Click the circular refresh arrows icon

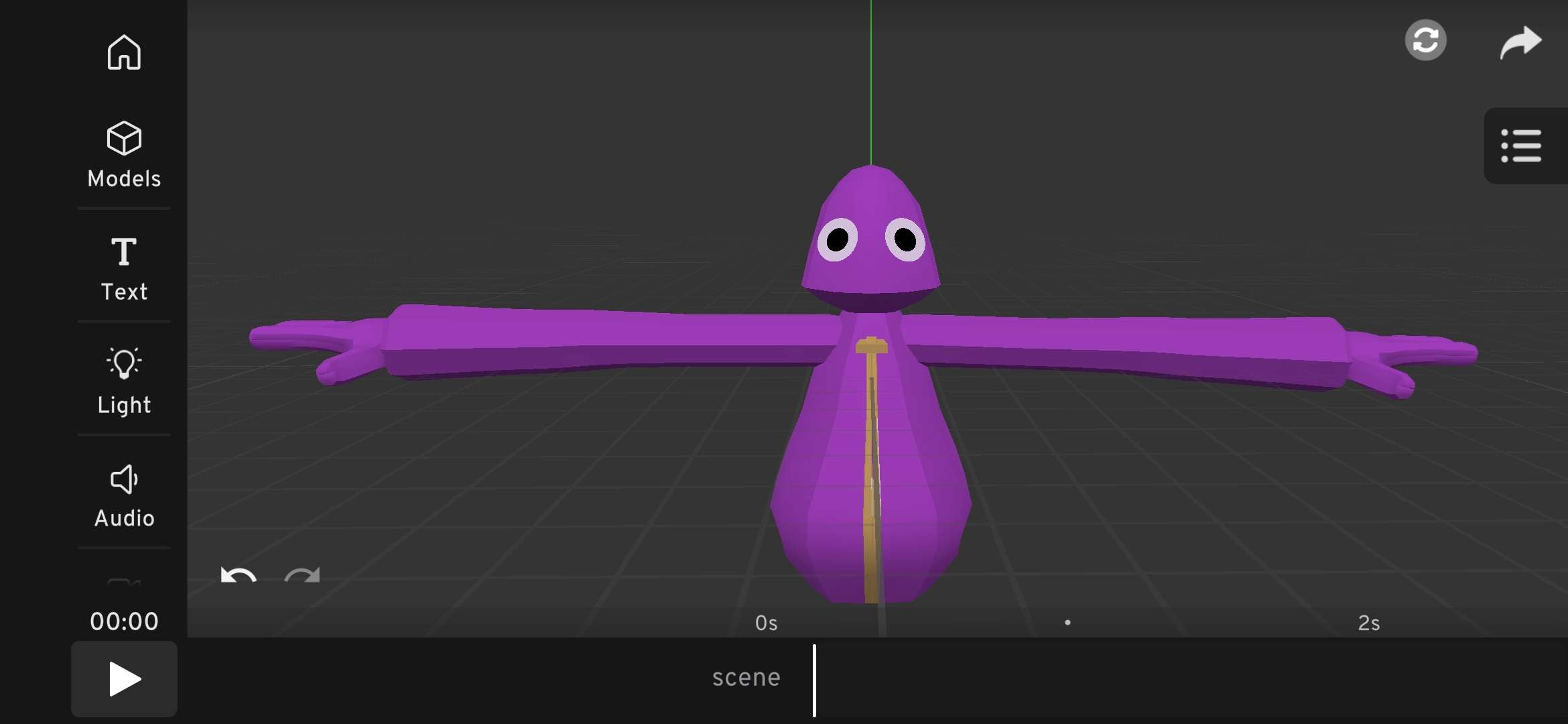[x=1425, y=40]
